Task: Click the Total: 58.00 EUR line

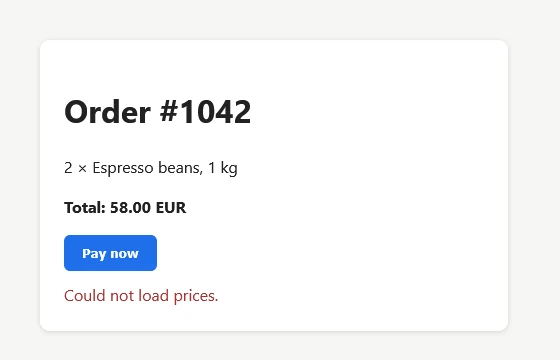Action: tap(125, 208)
